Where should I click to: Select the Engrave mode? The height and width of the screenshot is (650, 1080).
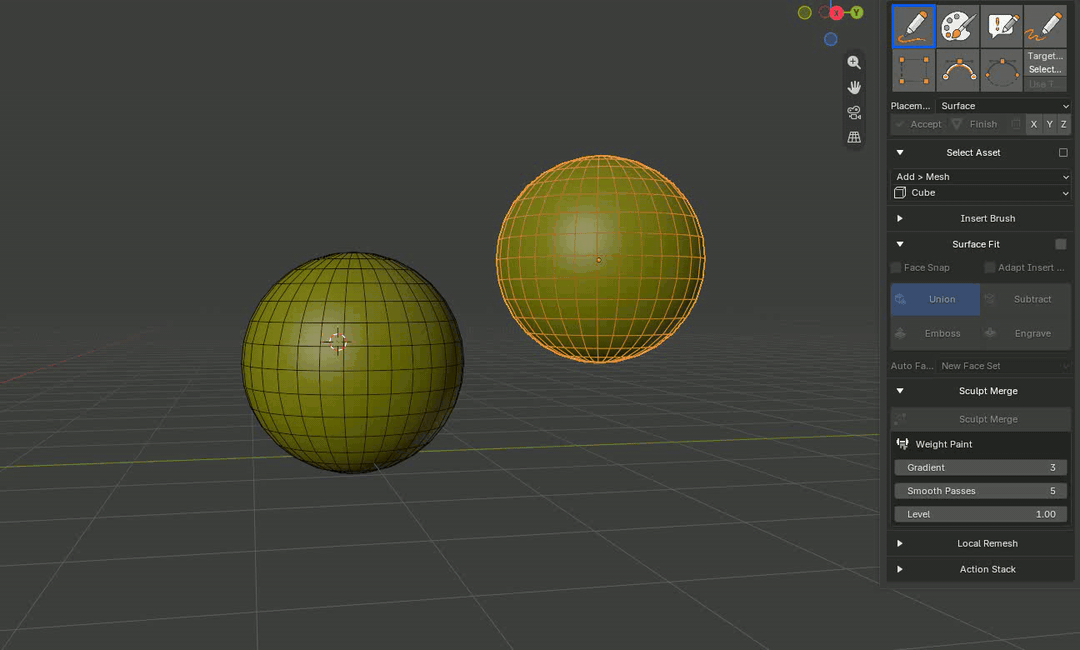pyautogui.click(x=1026, y=333)
